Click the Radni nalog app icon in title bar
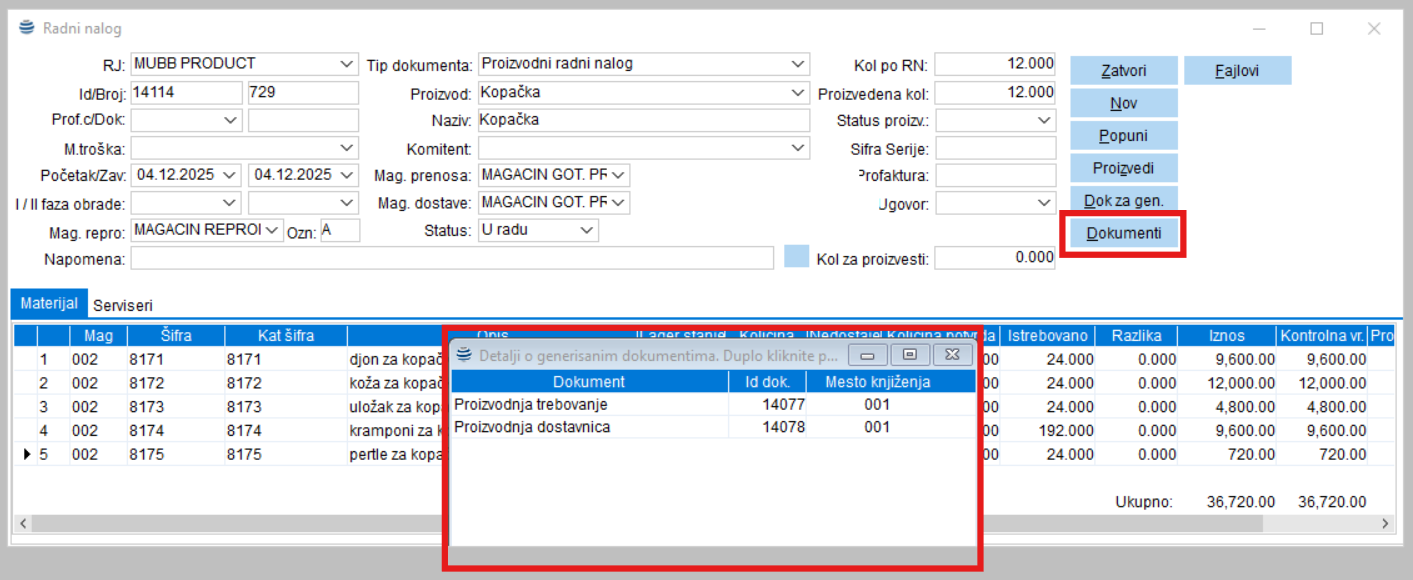Screen dimensions: 1413x580 26,28
